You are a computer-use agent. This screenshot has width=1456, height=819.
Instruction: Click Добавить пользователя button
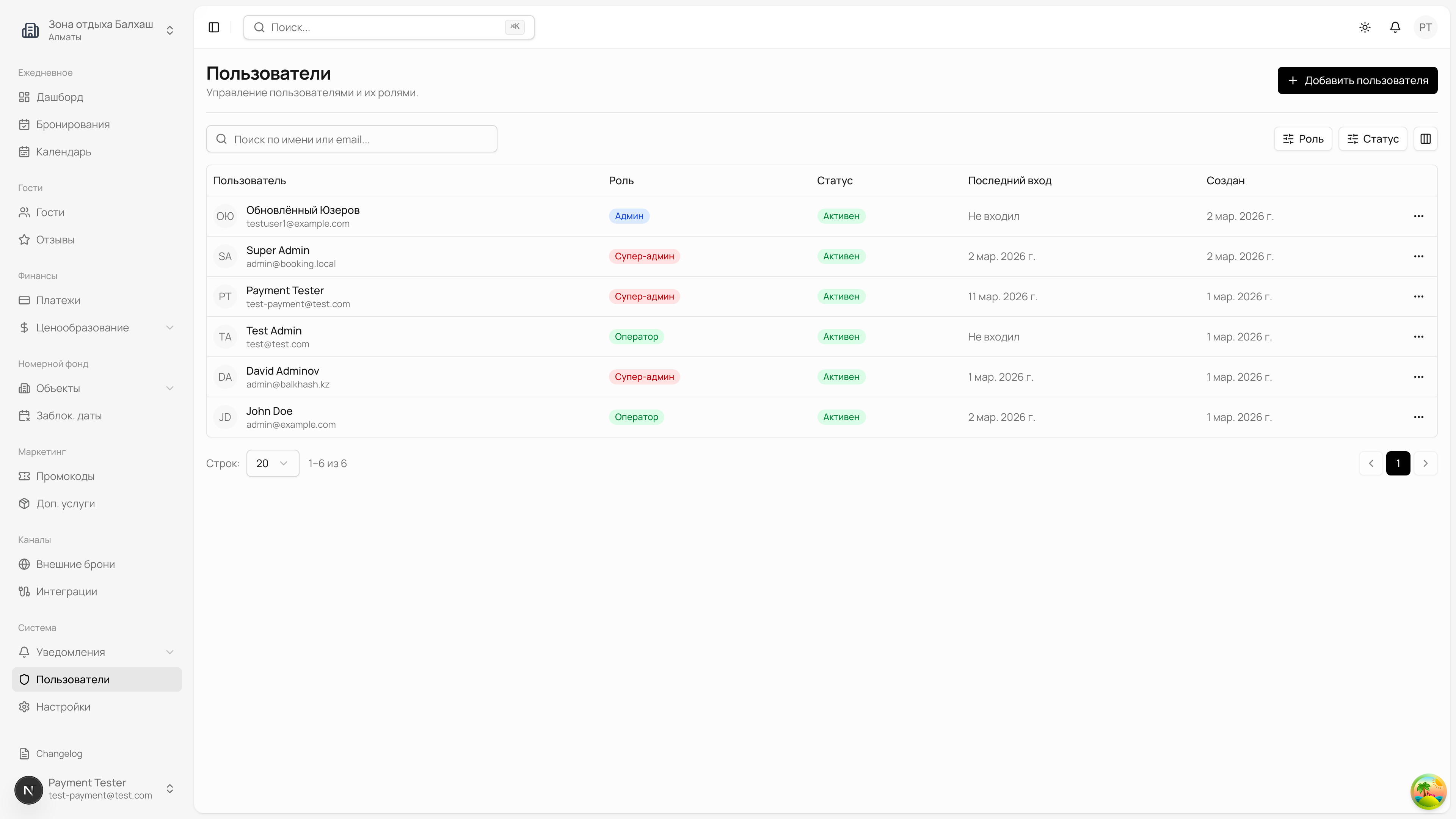[1357, 80]
